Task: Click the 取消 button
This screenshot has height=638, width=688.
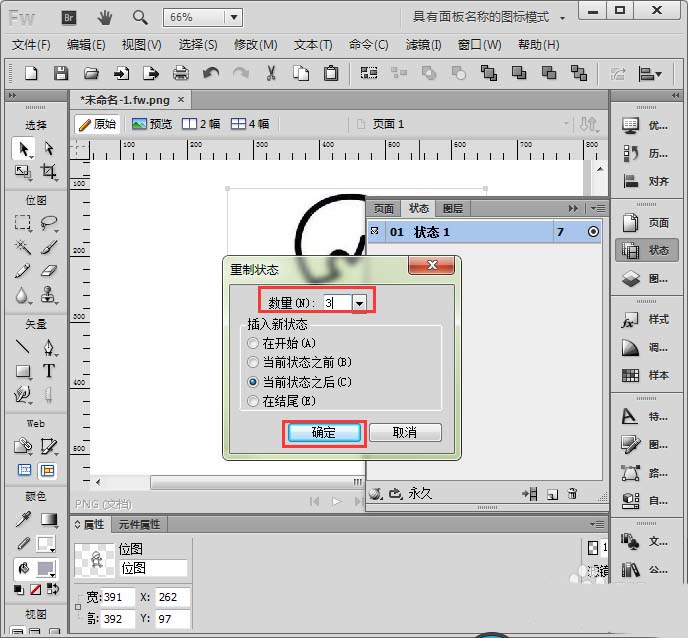Action: [x=404, y=433]
